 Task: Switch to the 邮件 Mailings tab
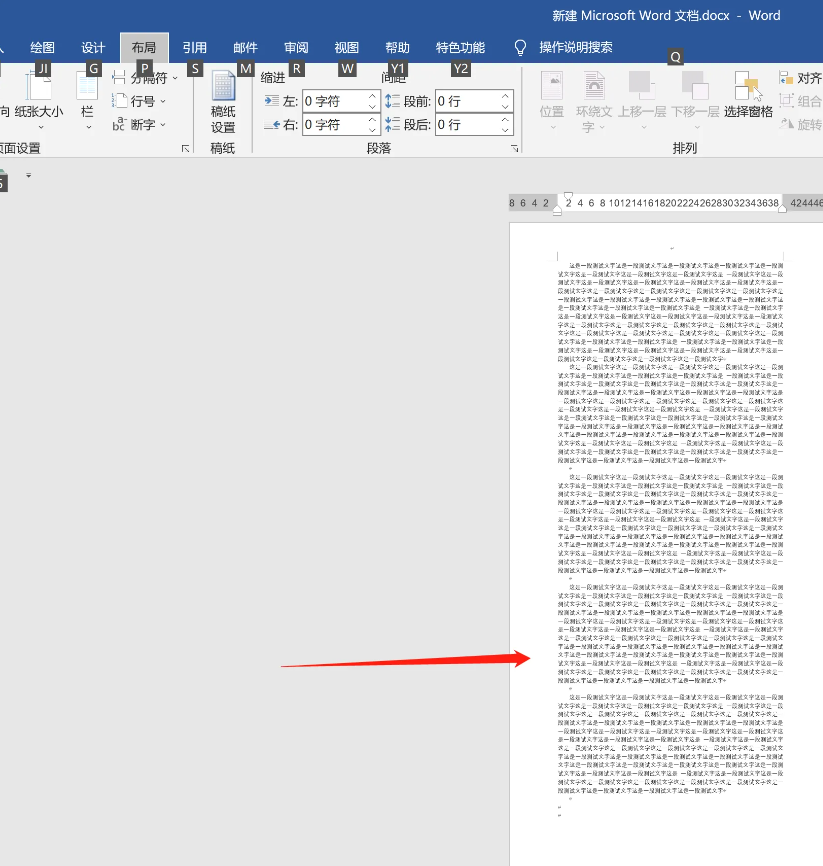245,47
